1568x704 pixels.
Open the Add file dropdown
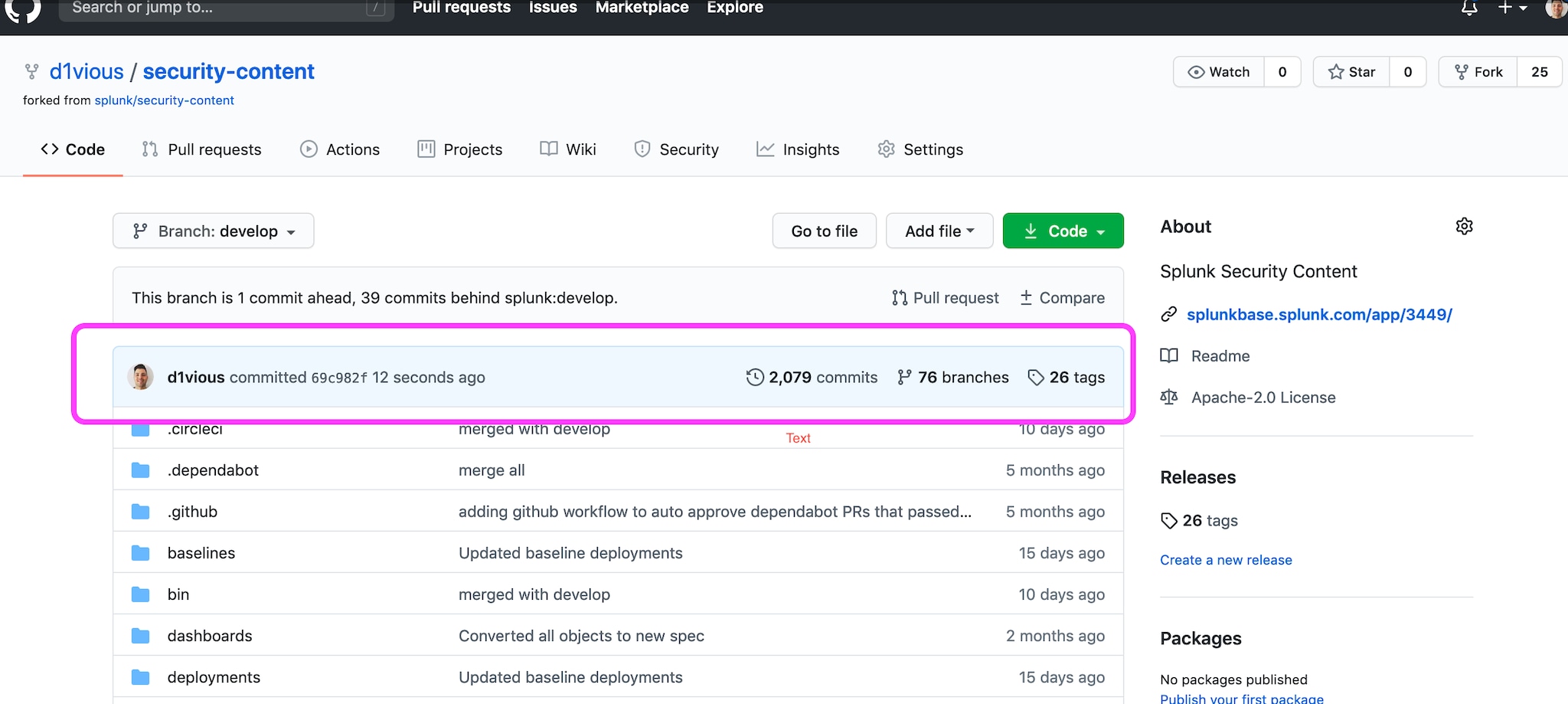tap(939, 231)
